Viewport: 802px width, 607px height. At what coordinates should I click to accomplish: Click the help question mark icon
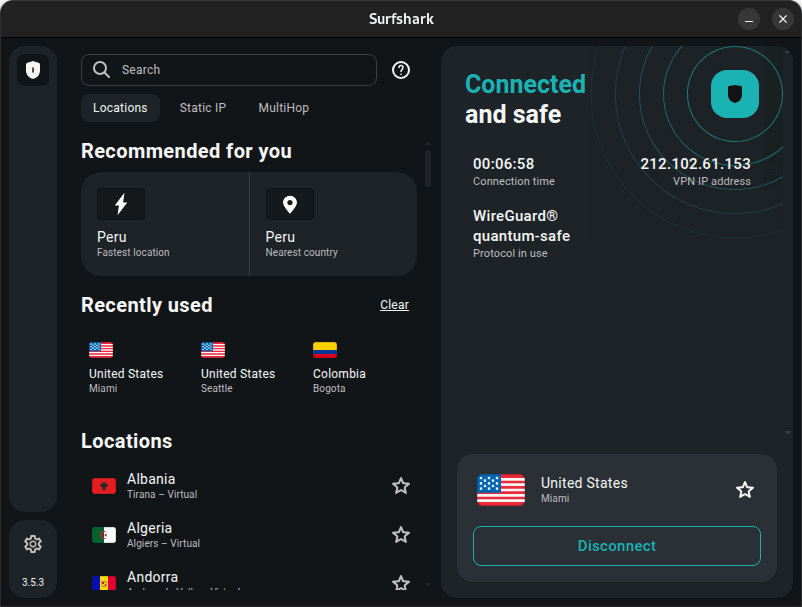pos(400,70)
